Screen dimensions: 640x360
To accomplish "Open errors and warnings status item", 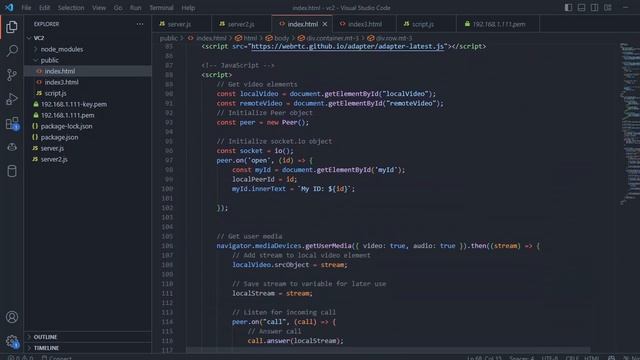I will pyautogui.click(x=20, y=358).
